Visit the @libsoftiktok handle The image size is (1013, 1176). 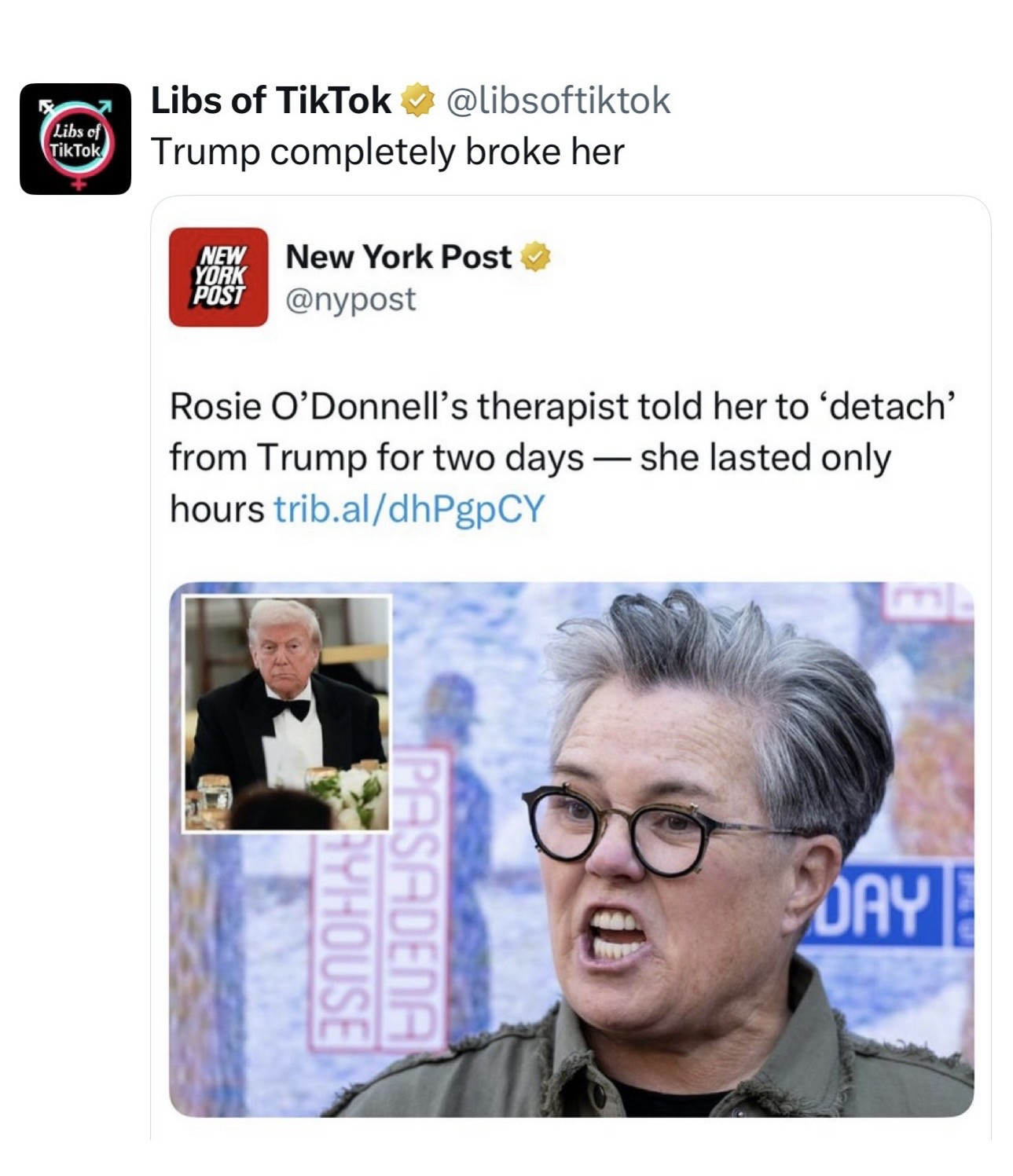pyautogui.click(x=559, y=101)
